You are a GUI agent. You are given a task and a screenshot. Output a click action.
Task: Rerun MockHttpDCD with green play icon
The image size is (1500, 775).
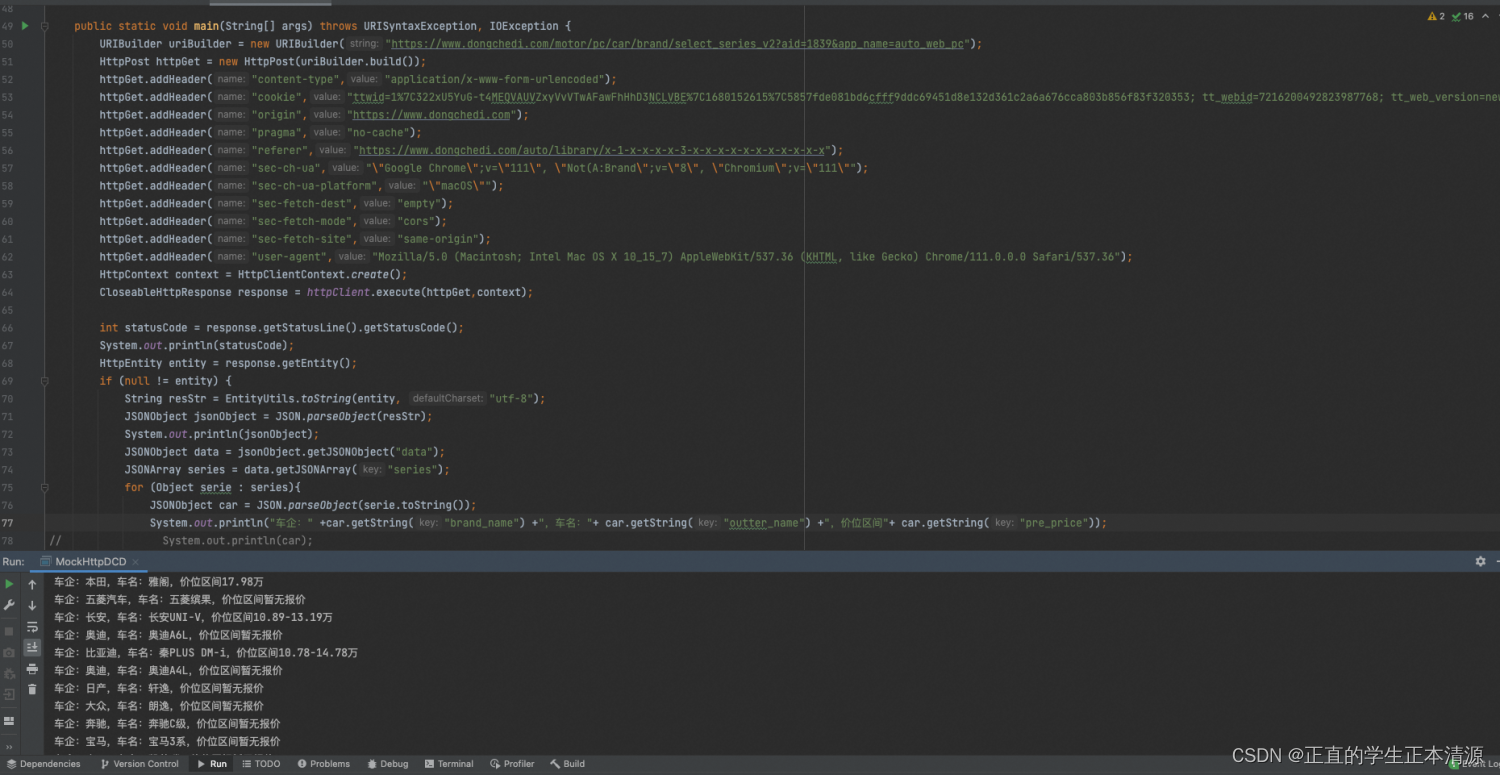9,584
